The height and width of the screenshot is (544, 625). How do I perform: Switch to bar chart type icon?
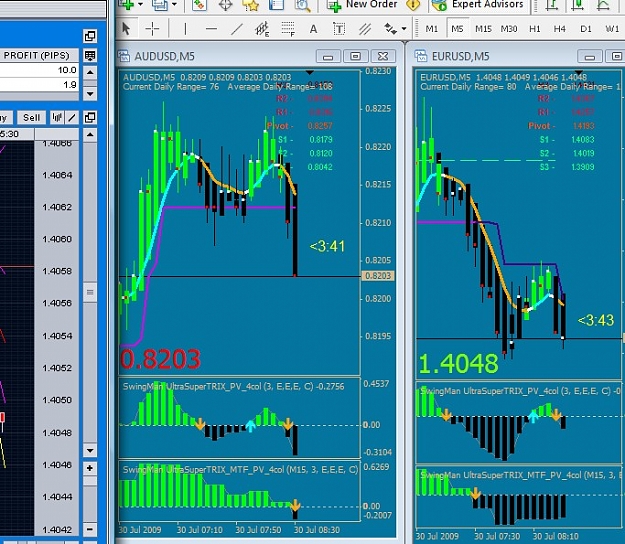552,5
